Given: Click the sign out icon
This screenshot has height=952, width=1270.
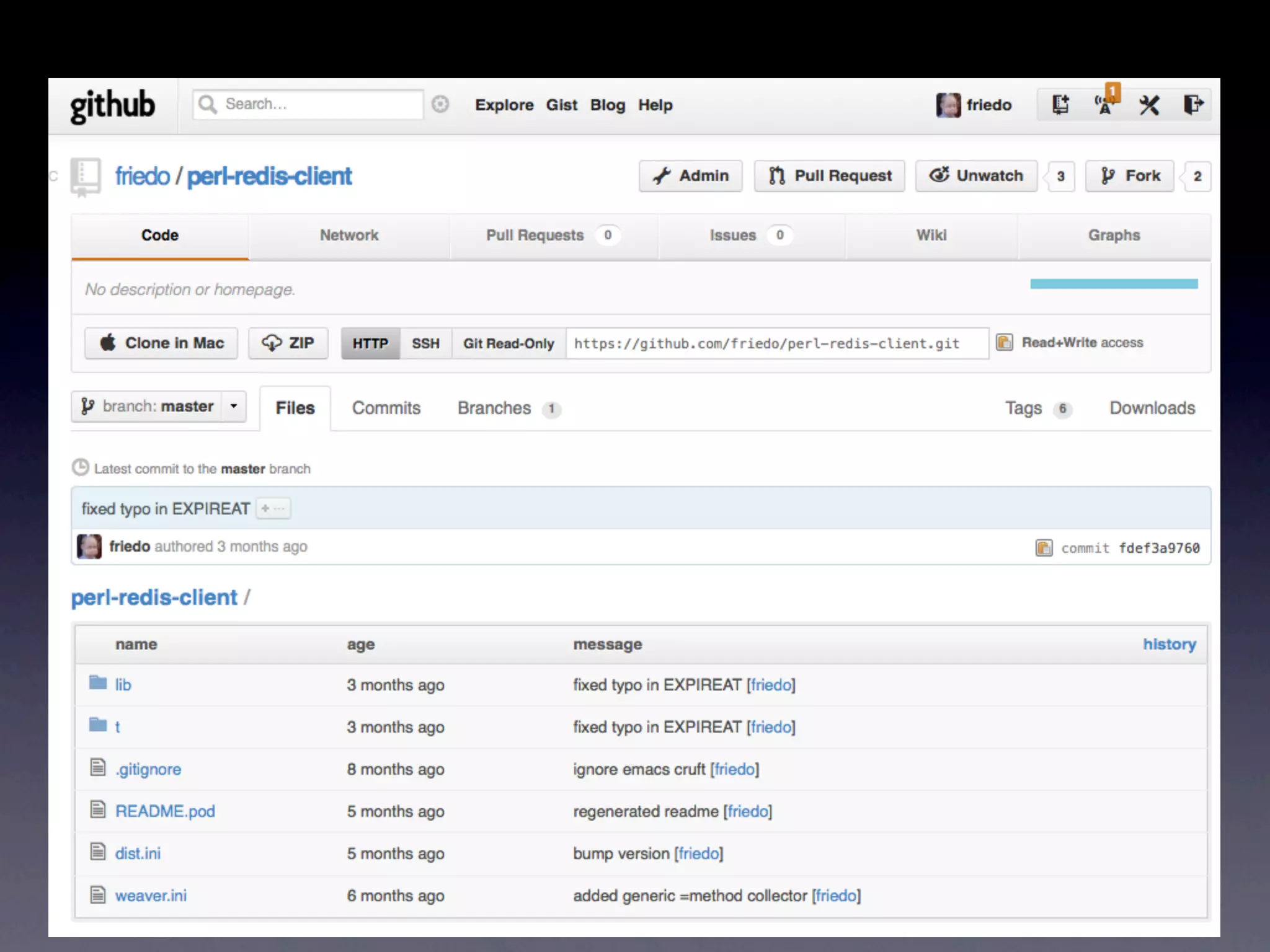Looking at the screenshot, I should pyautogui.click(x=1193, y=105).
